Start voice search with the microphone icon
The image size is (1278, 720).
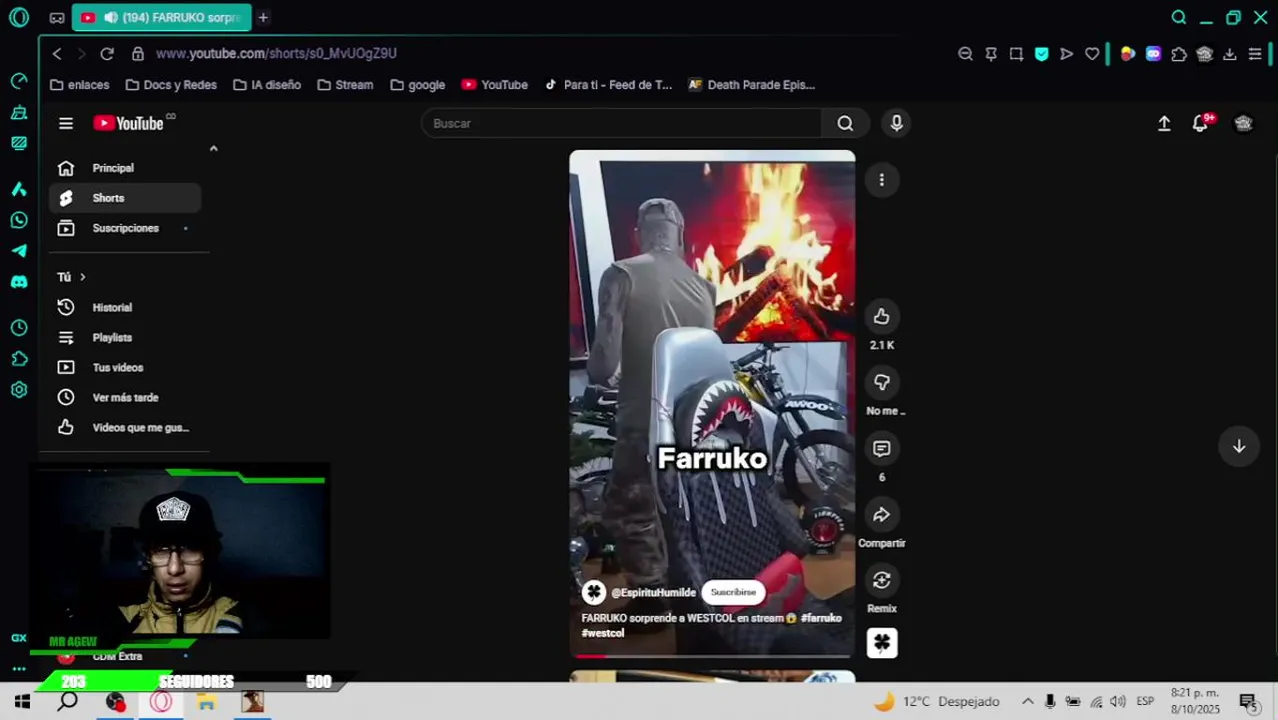(896, 123)
